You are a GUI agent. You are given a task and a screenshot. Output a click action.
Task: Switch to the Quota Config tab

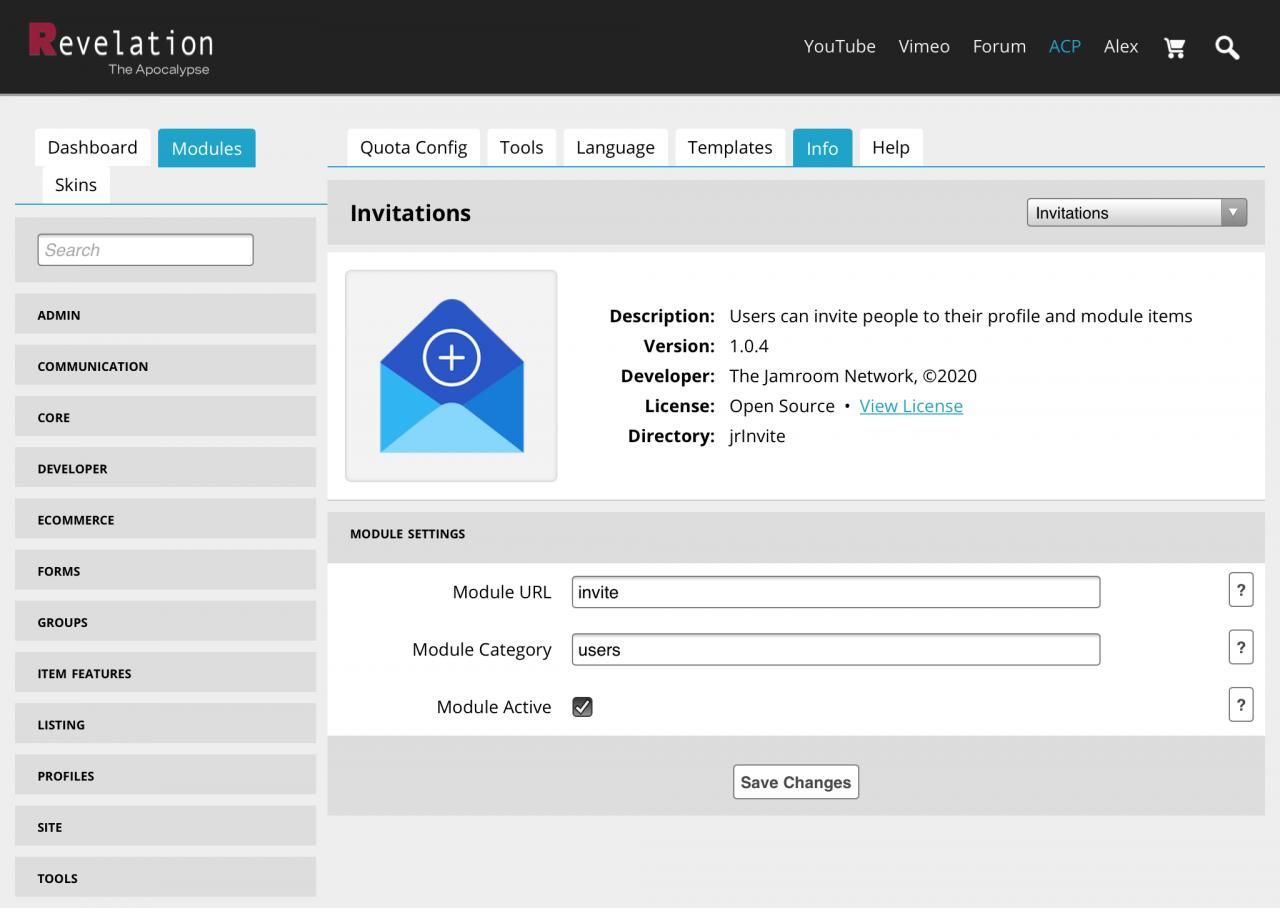(413, 148)
